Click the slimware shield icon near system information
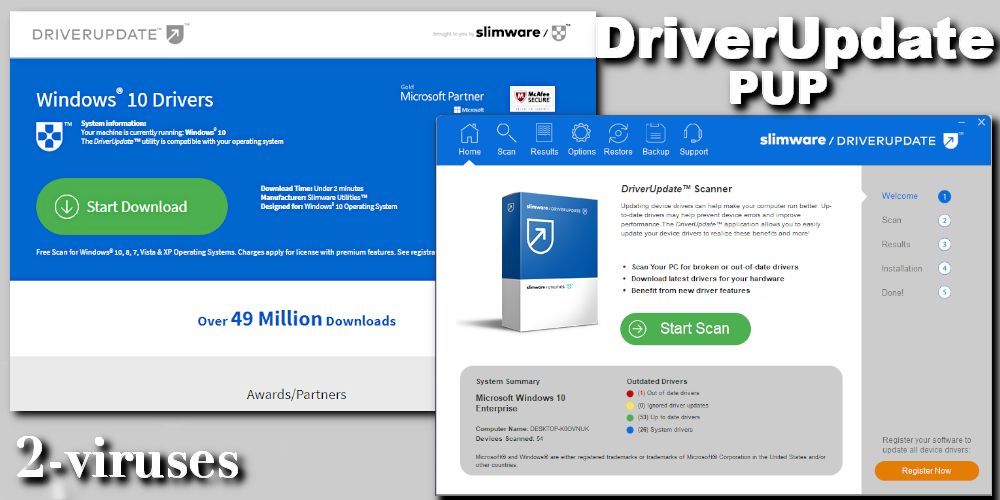Viewport: 1000px width, 500px height. pos(50,135)
